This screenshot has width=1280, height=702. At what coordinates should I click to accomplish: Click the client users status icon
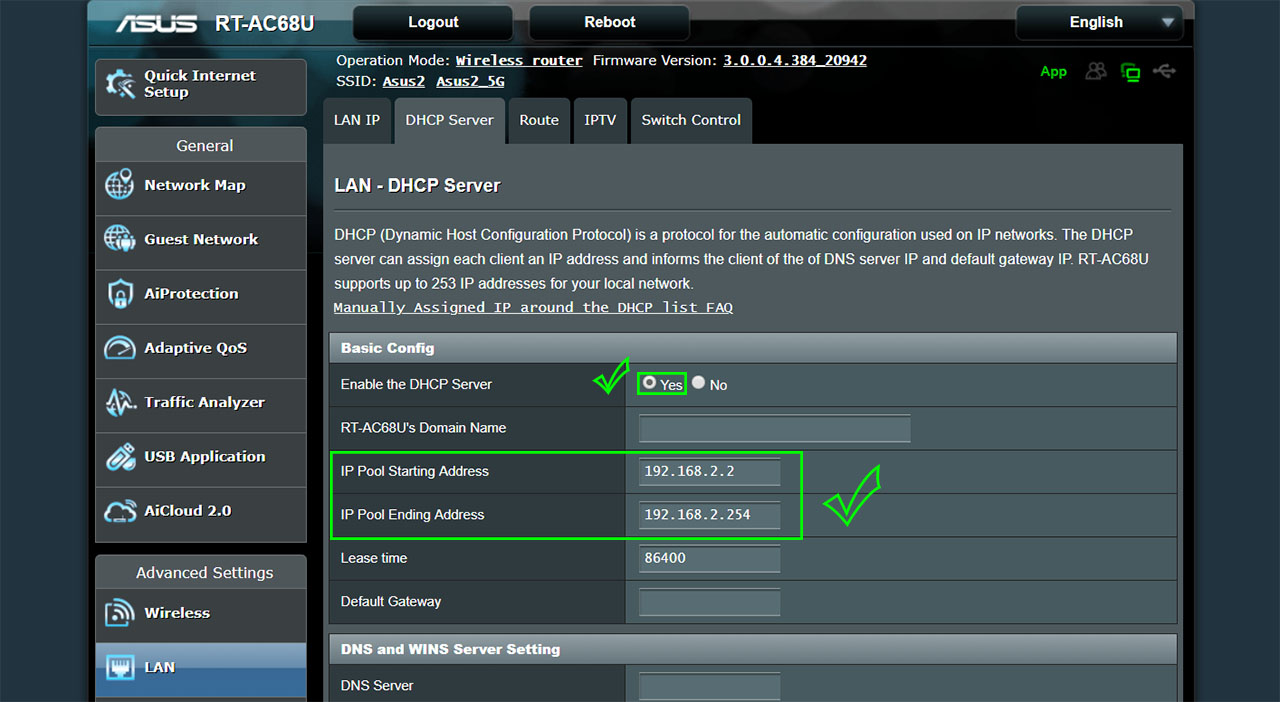(1097, 71)
